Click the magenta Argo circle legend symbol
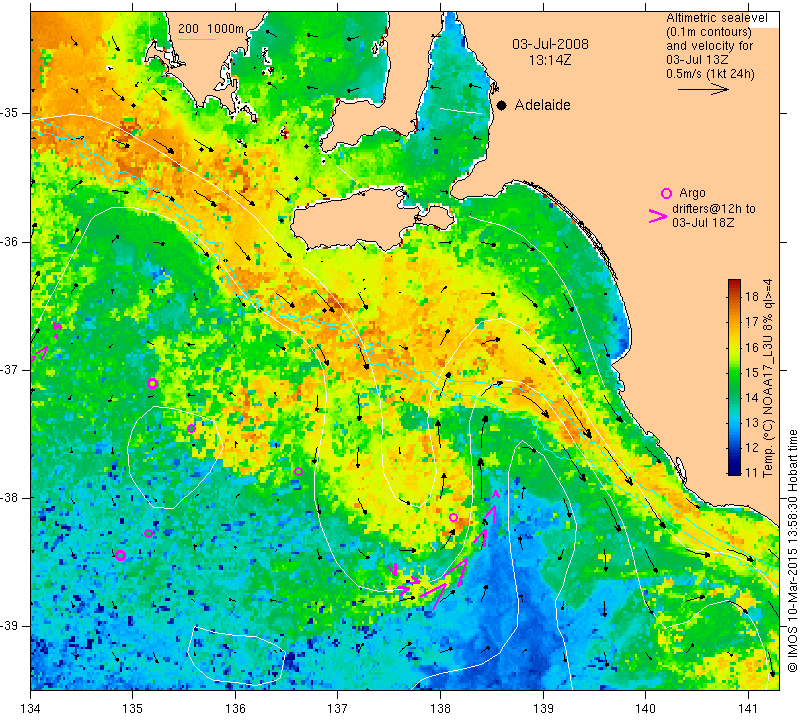Viewport: 800px width, 720px height. pos(666,193)
